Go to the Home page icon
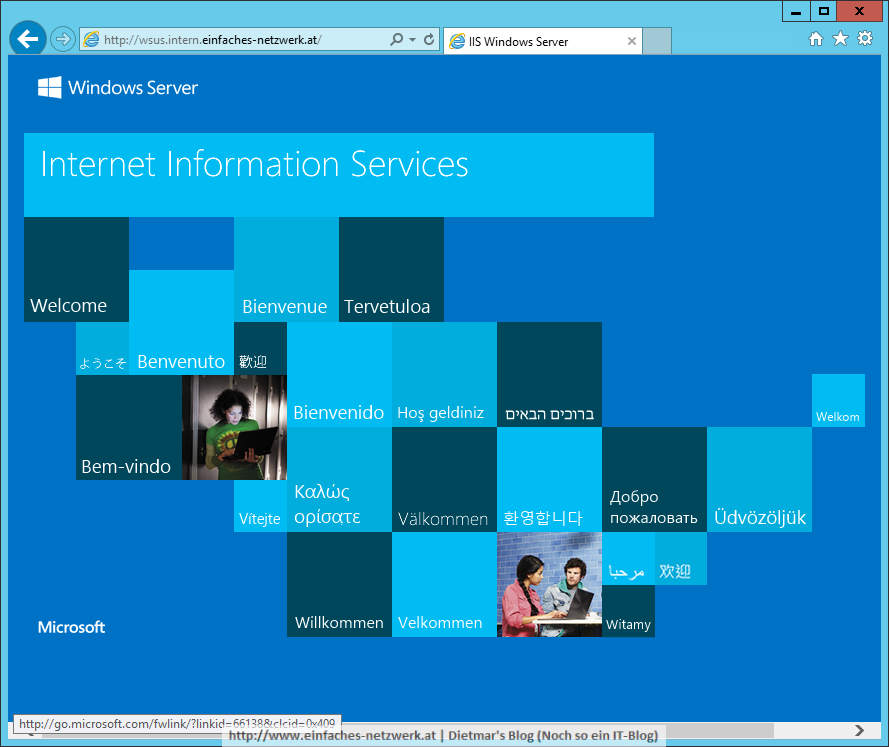This screenshot has height=747, width=889. point(816,39)
